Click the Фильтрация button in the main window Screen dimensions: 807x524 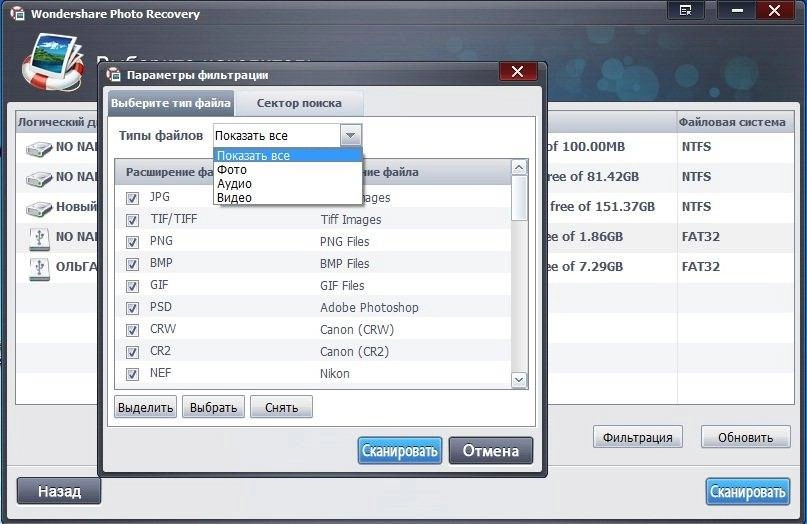[638, 437]
